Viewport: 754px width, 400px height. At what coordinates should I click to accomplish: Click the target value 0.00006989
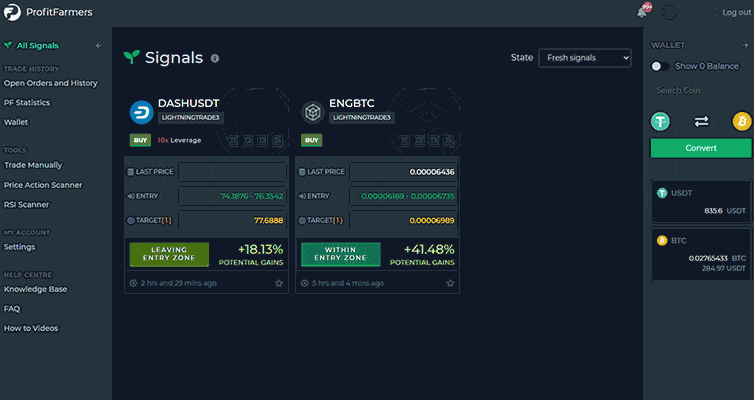click(x=432, y=221)
